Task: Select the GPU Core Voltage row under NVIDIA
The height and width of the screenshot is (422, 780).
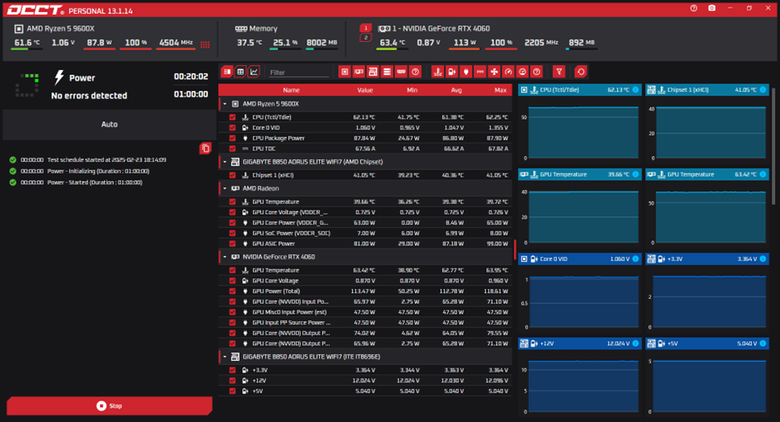Action: pyautogui.click(x=365, y=281)
